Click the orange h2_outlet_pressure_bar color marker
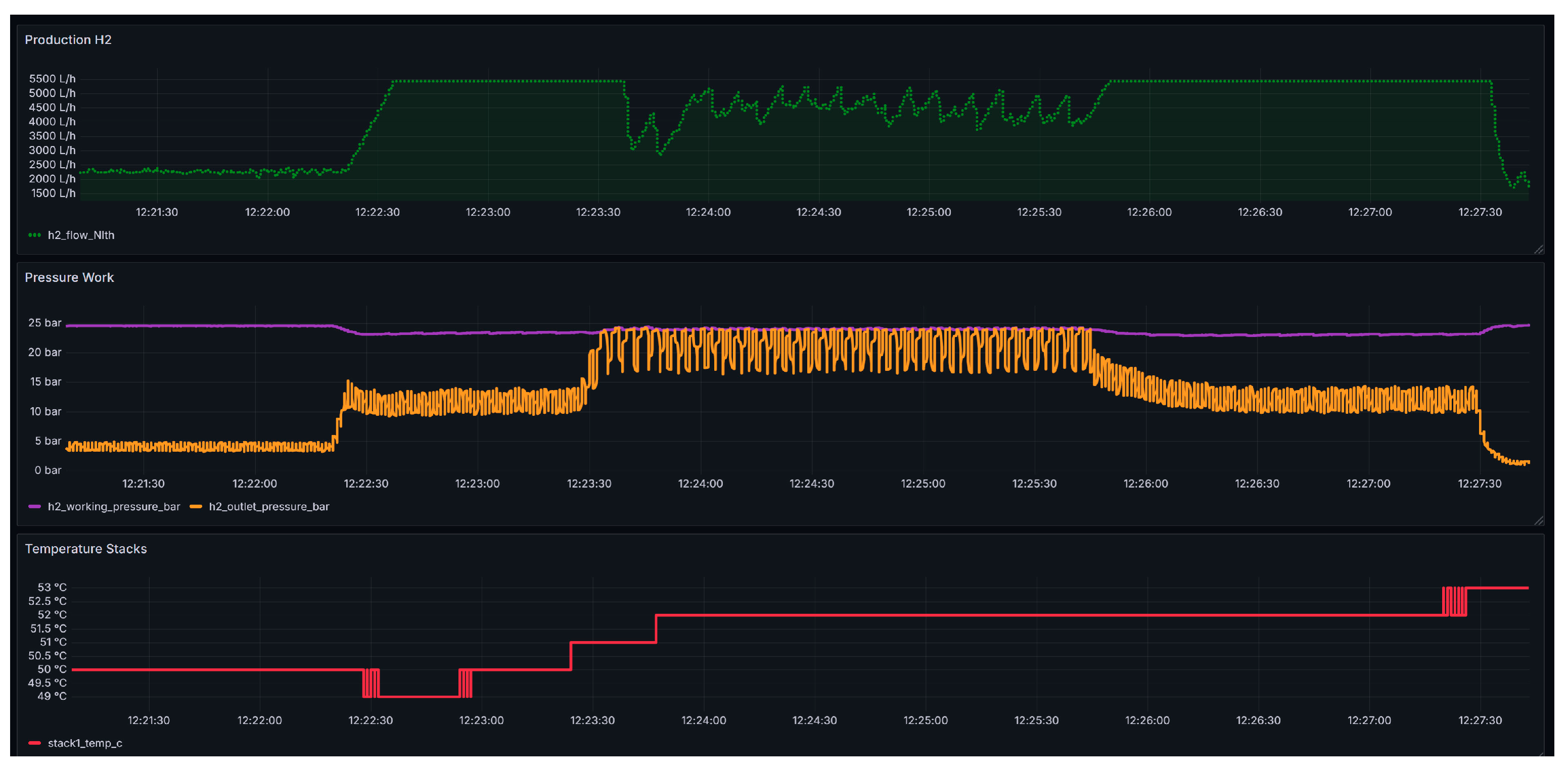 196,507
